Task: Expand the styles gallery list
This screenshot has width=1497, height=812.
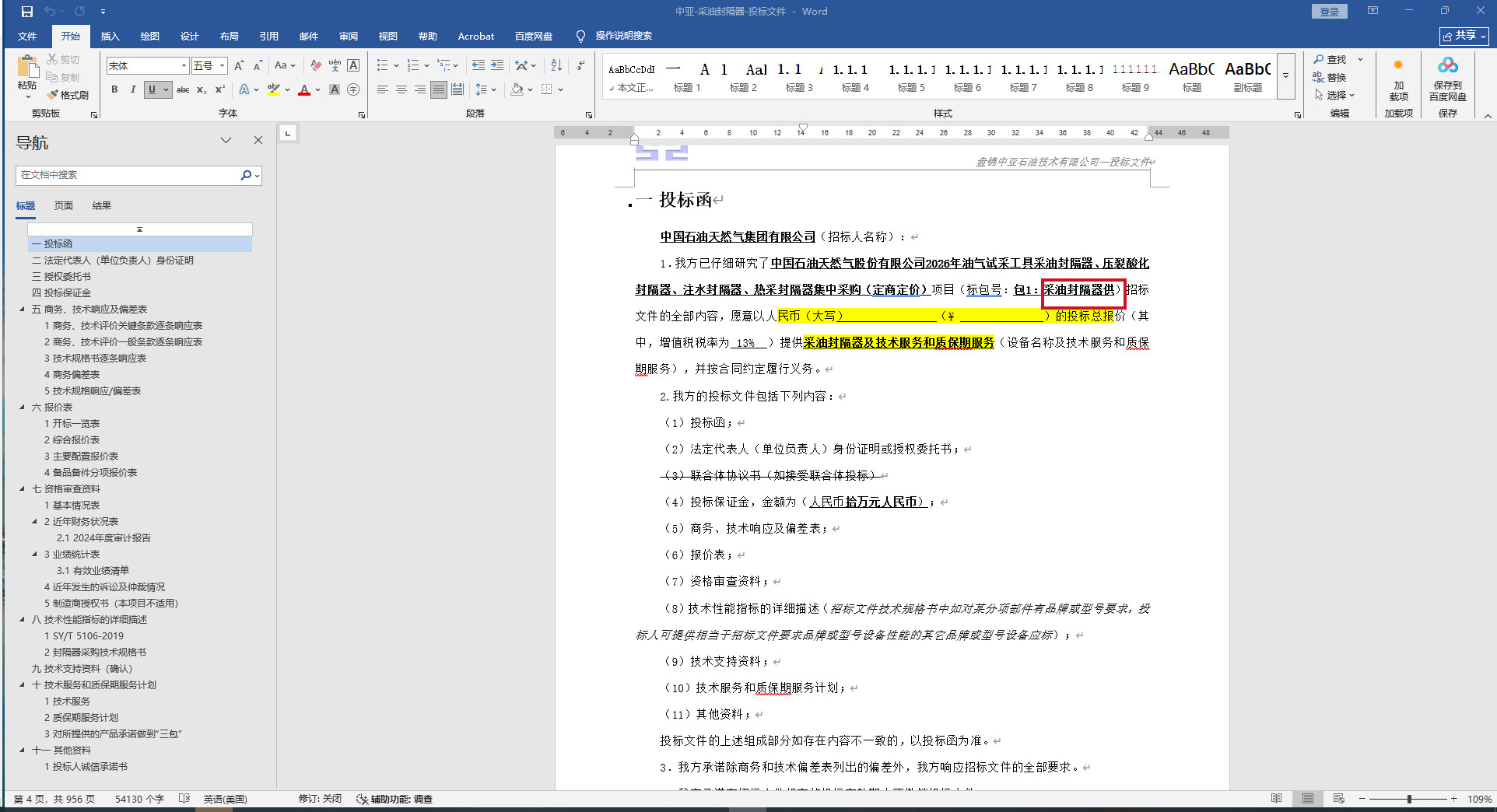Action: [x=1286, y=76]
